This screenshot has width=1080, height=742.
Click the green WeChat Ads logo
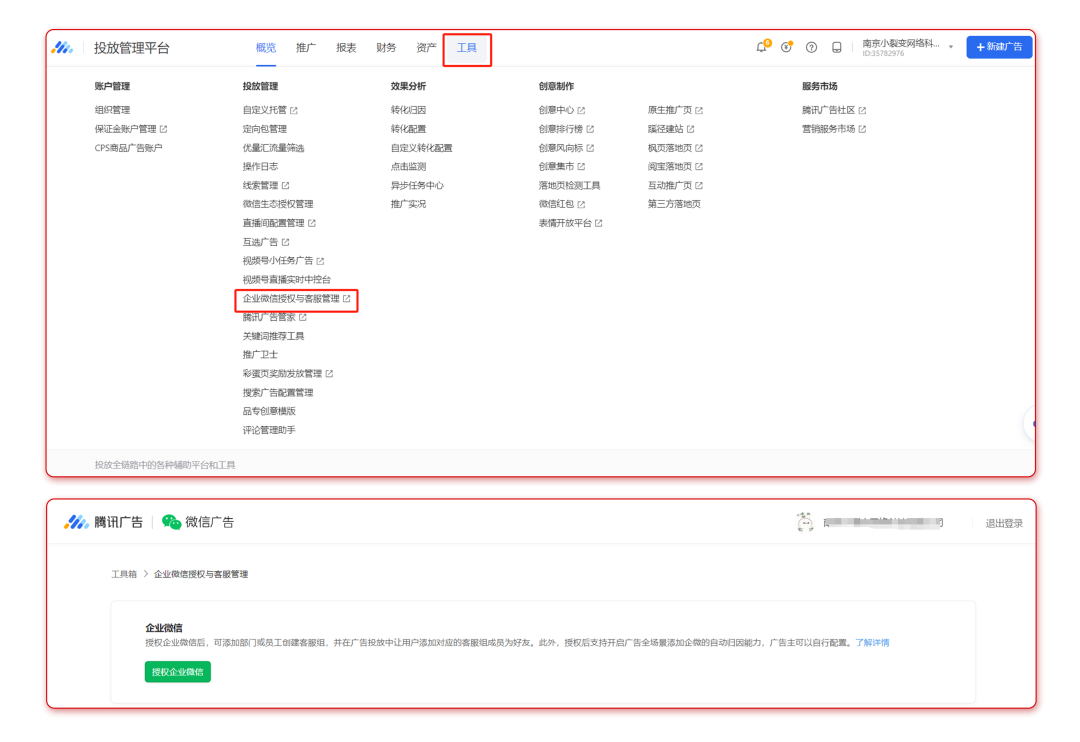172,522
